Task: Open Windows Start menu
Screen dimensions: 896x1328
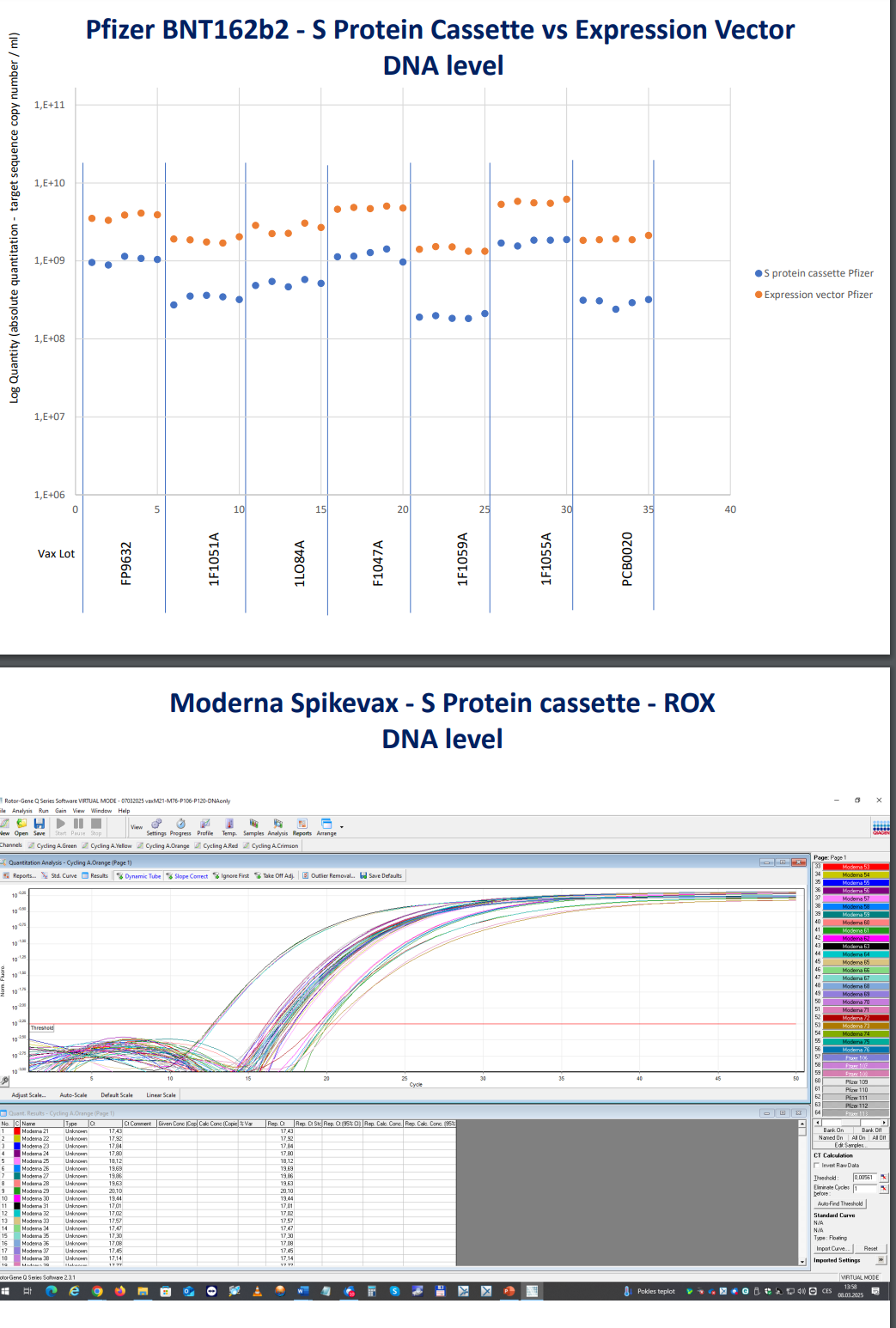Action: click(x=5, y=1291)
